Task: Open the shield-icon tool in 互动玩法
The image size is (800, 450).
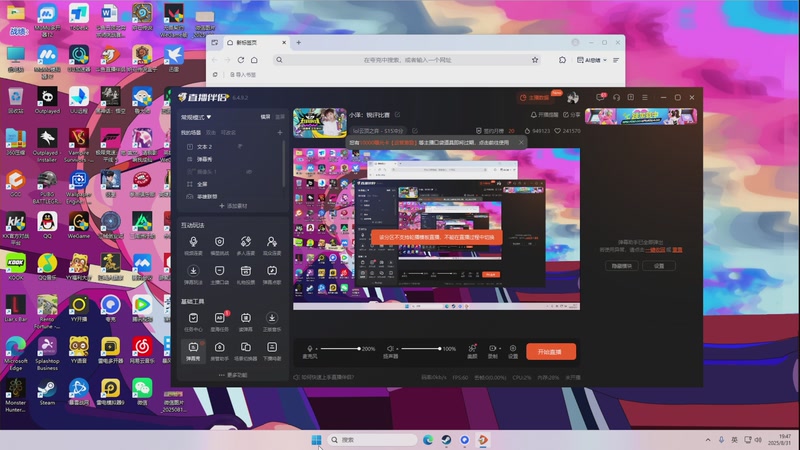Action: (219, 244)
